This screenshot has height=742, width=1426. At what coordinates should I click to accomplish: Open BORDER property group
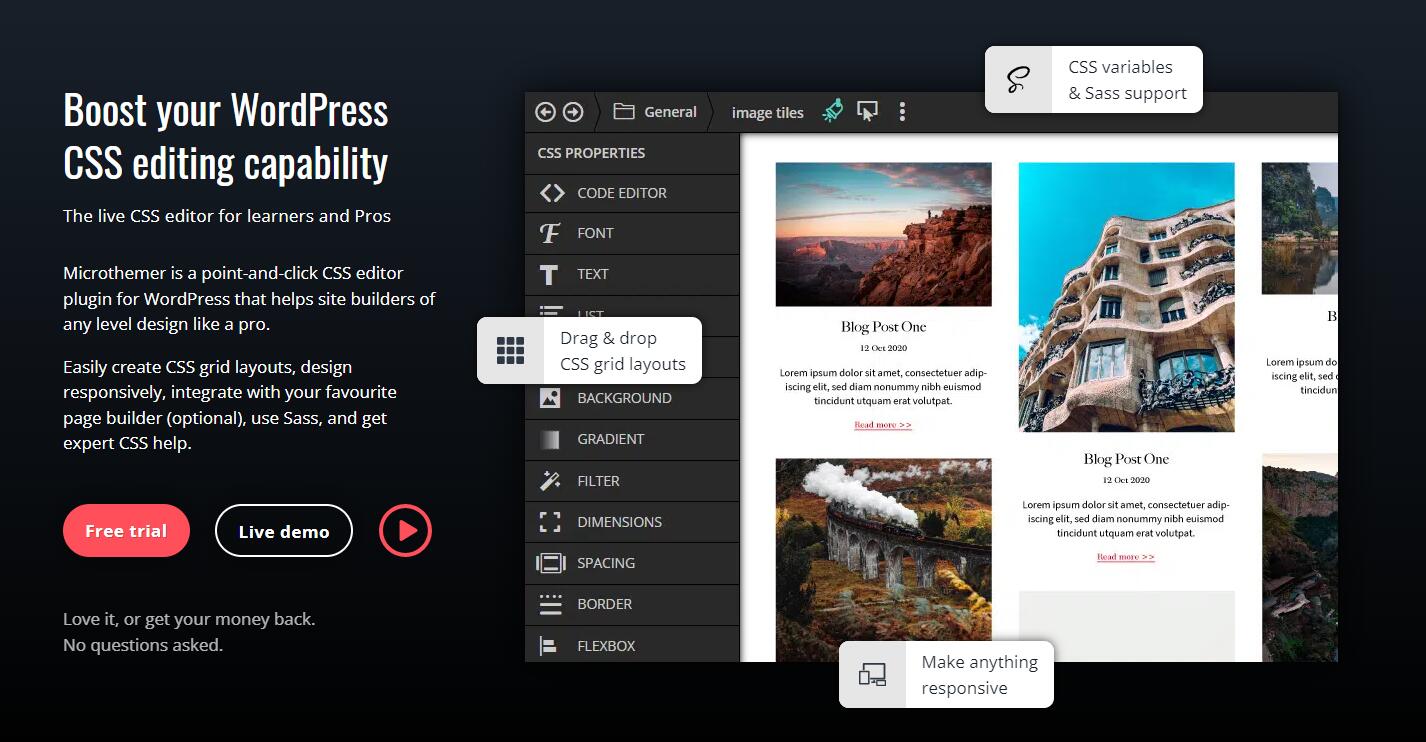632,604
